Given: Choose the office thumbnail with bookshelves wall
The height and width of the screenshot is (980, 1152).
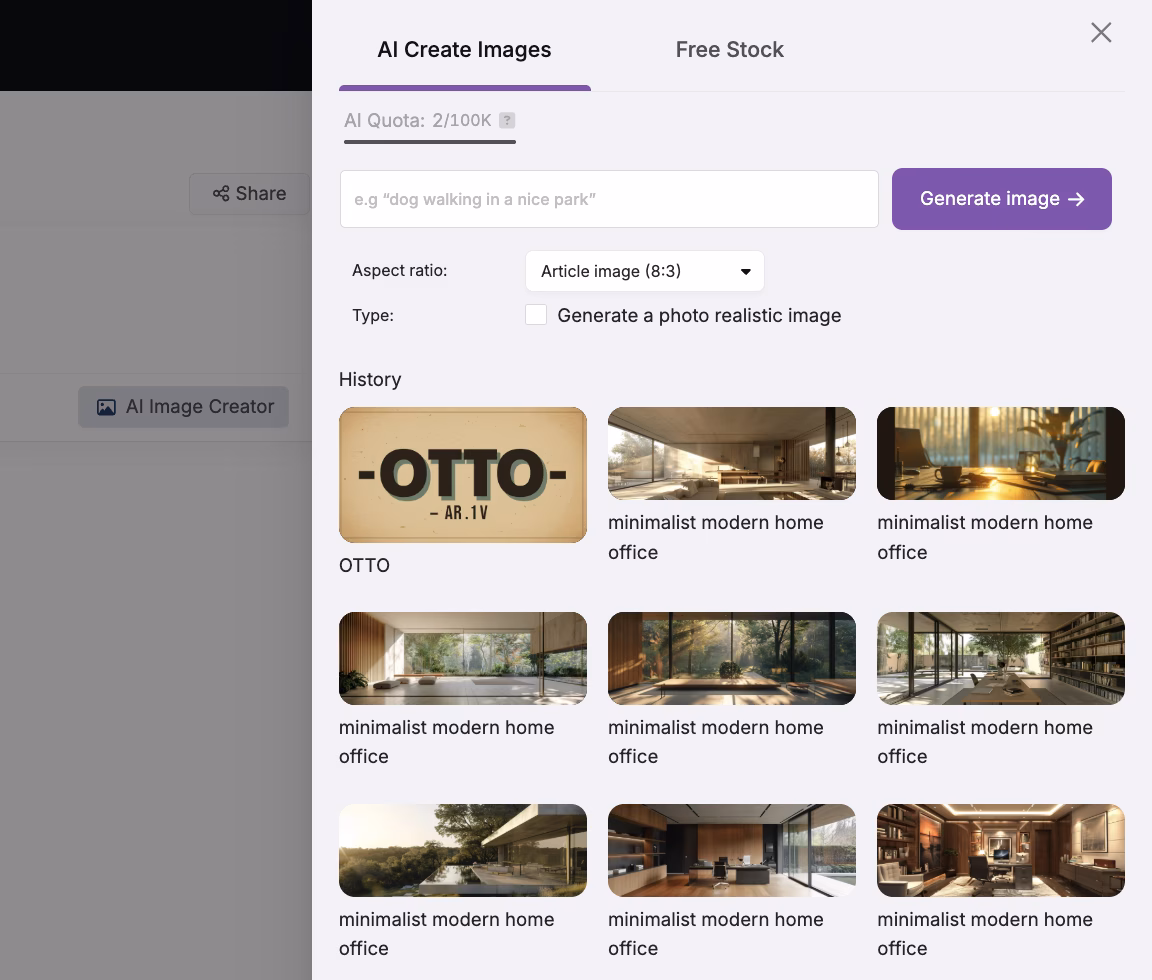Looking at the screenshot, I should (1001, 658).
